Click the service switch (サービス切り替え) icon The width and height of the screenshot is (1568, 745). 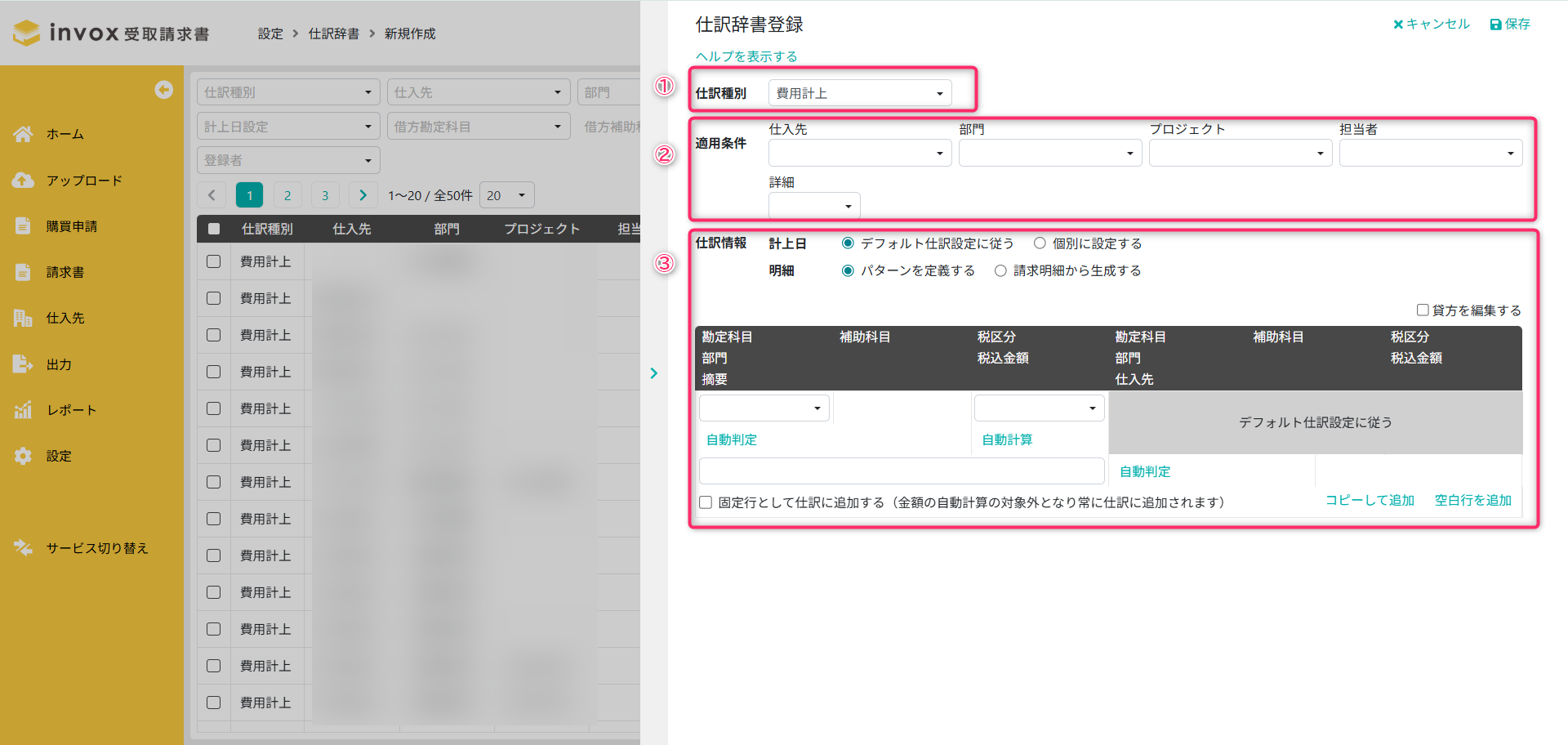(x=23, y=548)
